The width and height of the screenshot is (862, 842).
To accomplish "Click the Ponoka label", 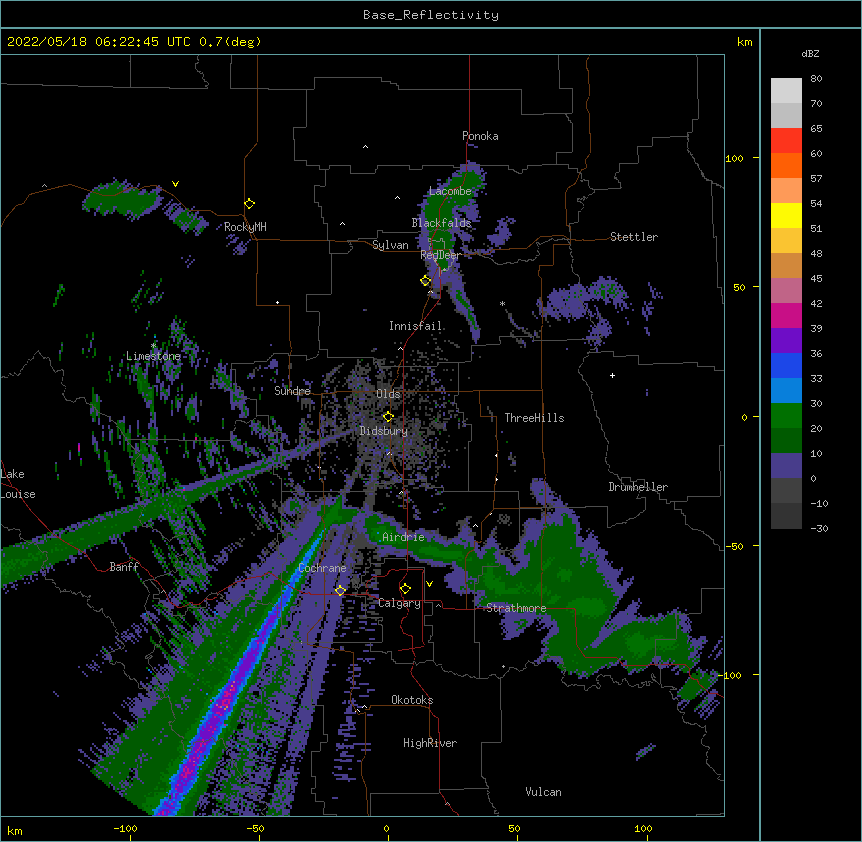I will [x=480, y=136].
